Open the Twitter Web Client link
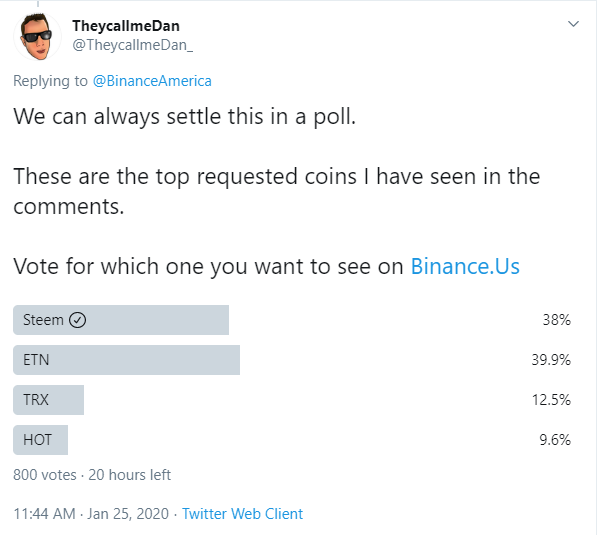The width and height of the screenshot is (597, 535). click(x=242, y=514)
